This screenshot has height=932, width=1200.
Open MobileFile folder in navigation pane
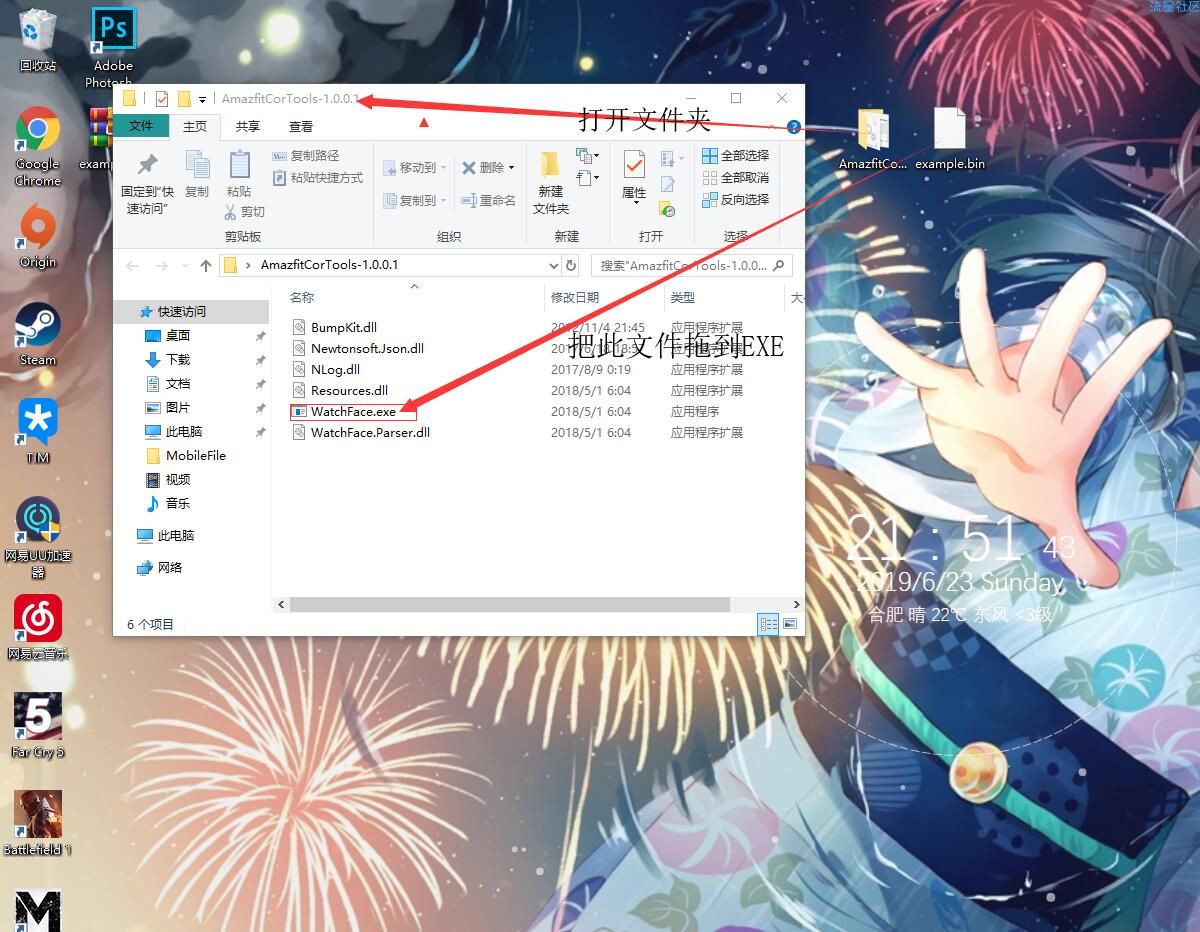coord(186,455)
